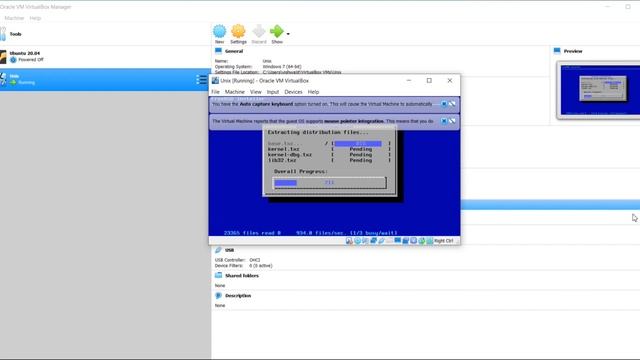
Task: Open Input menu in Unix VM window
Action: pos(273,92)
